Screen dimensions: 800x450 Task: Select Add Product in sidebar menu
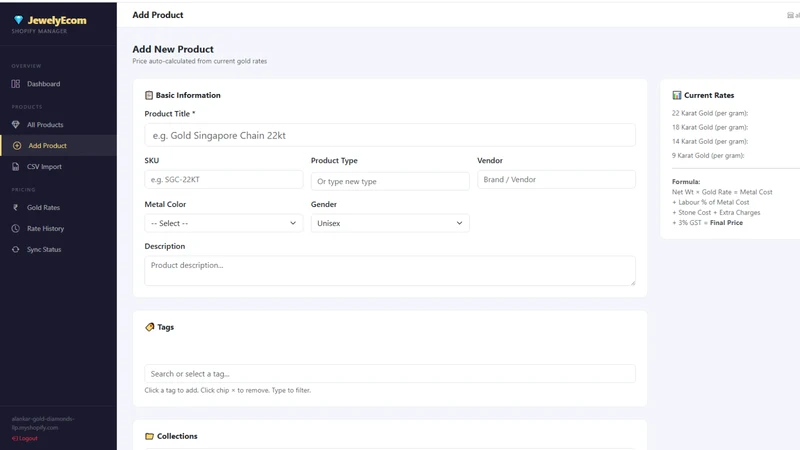[x=58, y=145]
